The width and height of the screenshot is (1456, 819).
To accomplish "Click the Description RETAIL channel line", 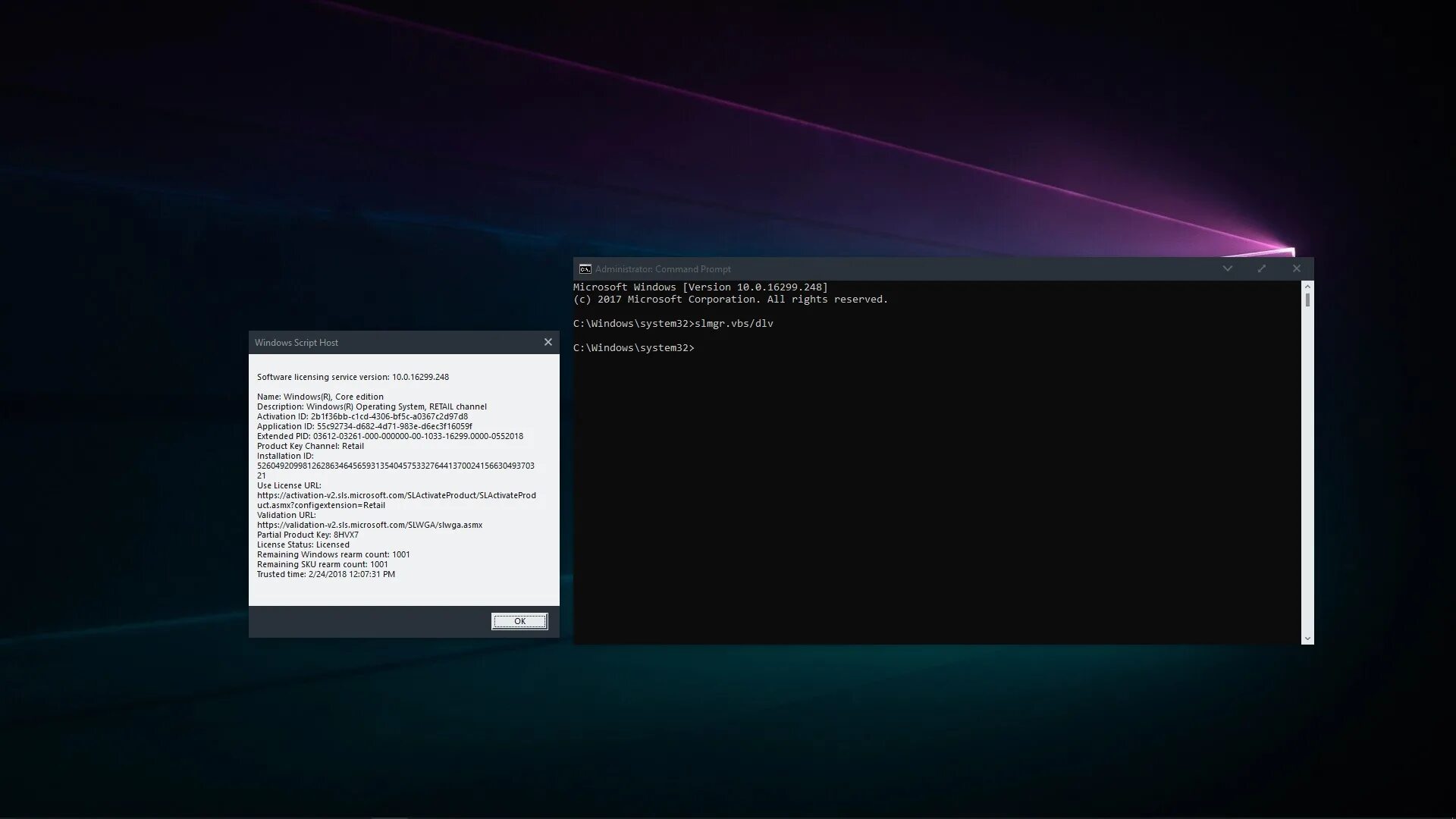I will coord(372,406).
